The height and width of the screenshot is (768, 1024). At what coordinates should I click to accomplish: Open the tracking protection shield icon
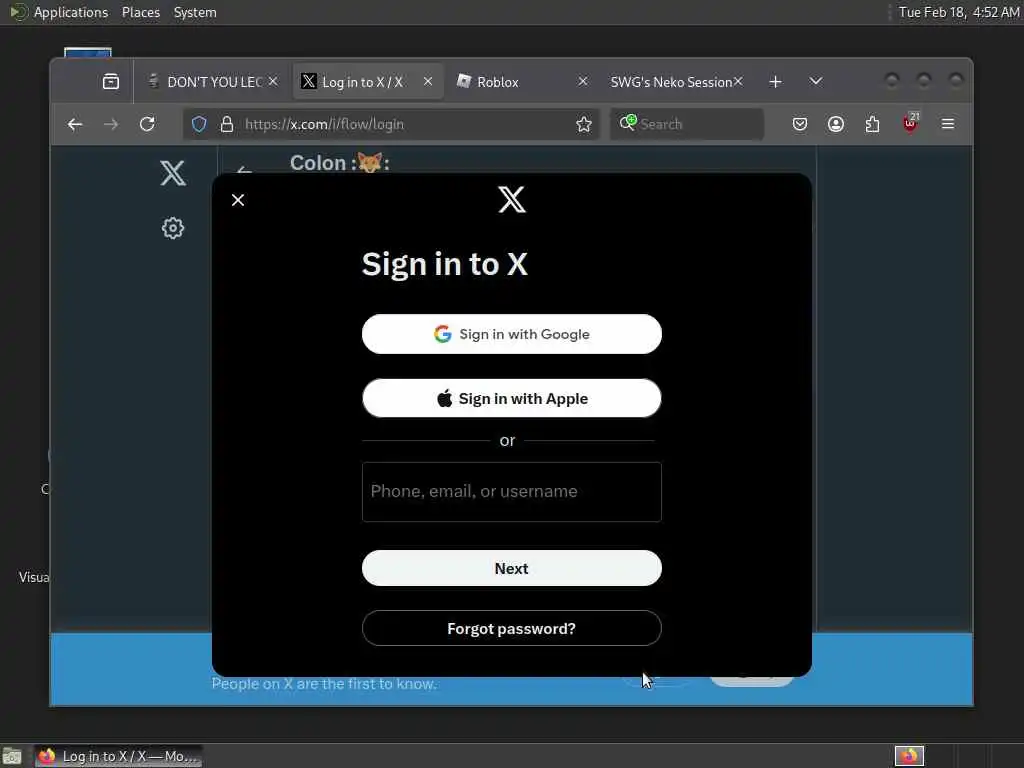pyautogui.click(x=199, y=124)
